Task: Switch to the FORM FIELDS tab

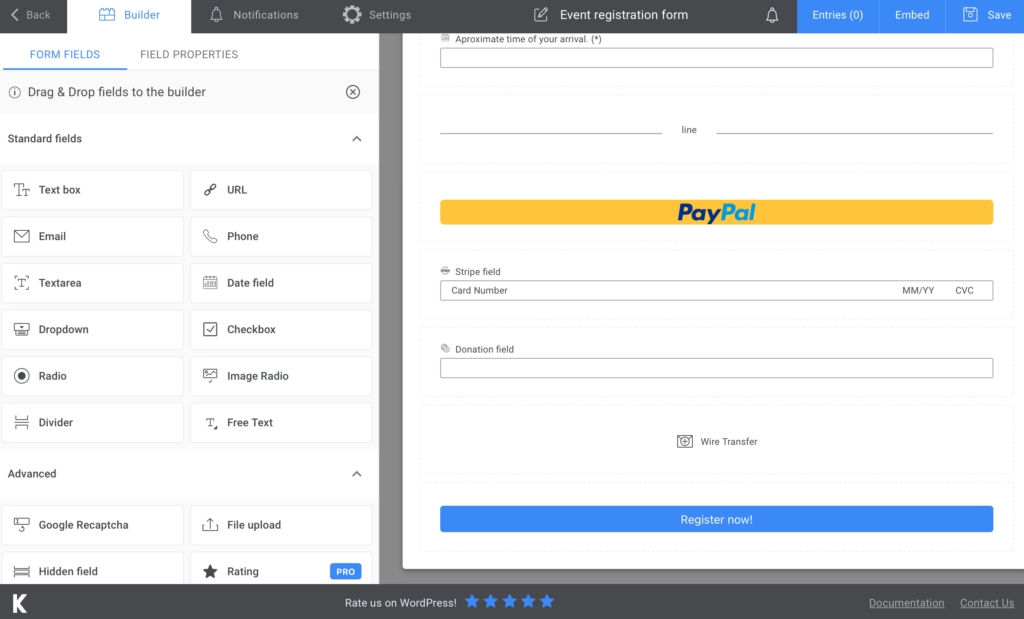Action: pos(65,54)
